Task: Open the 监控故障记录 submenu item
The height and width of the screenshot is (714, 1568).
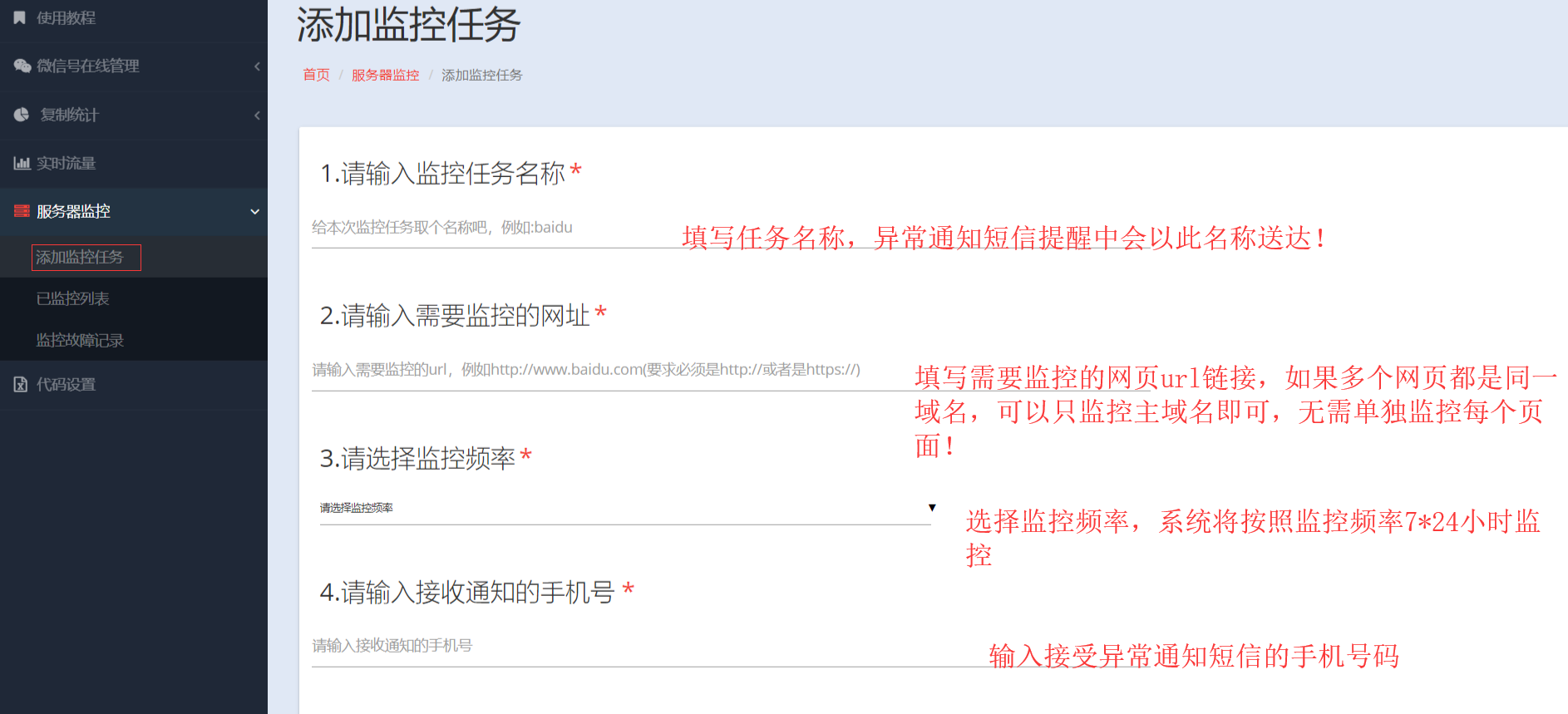Action: [x=80, y=340]
